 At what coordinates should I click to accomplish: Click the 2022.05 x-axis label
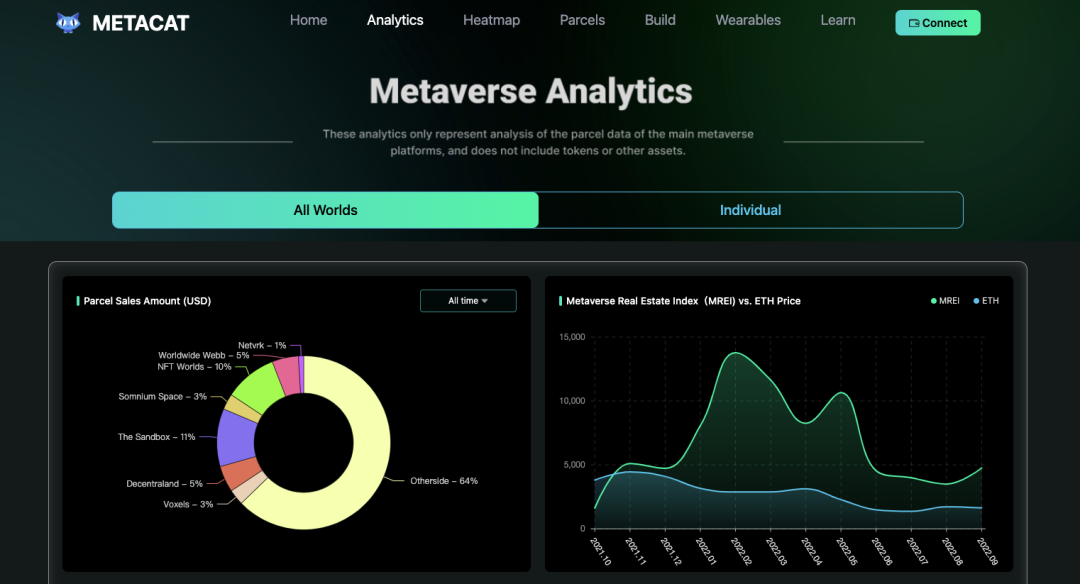847,552
